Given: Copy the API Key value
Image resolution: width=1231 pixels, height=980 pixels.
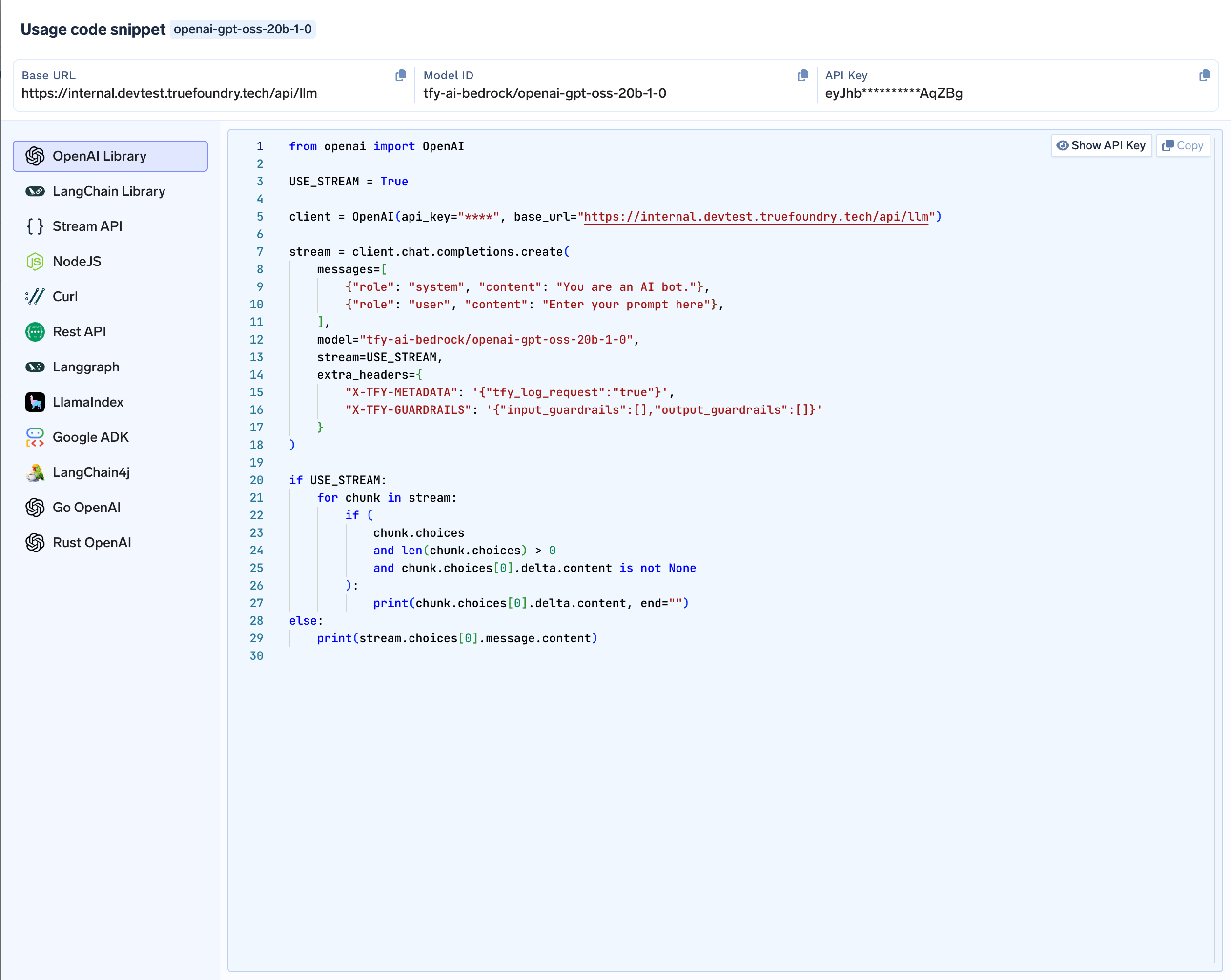Looking at the screenshot, I should click(1204, 75).
